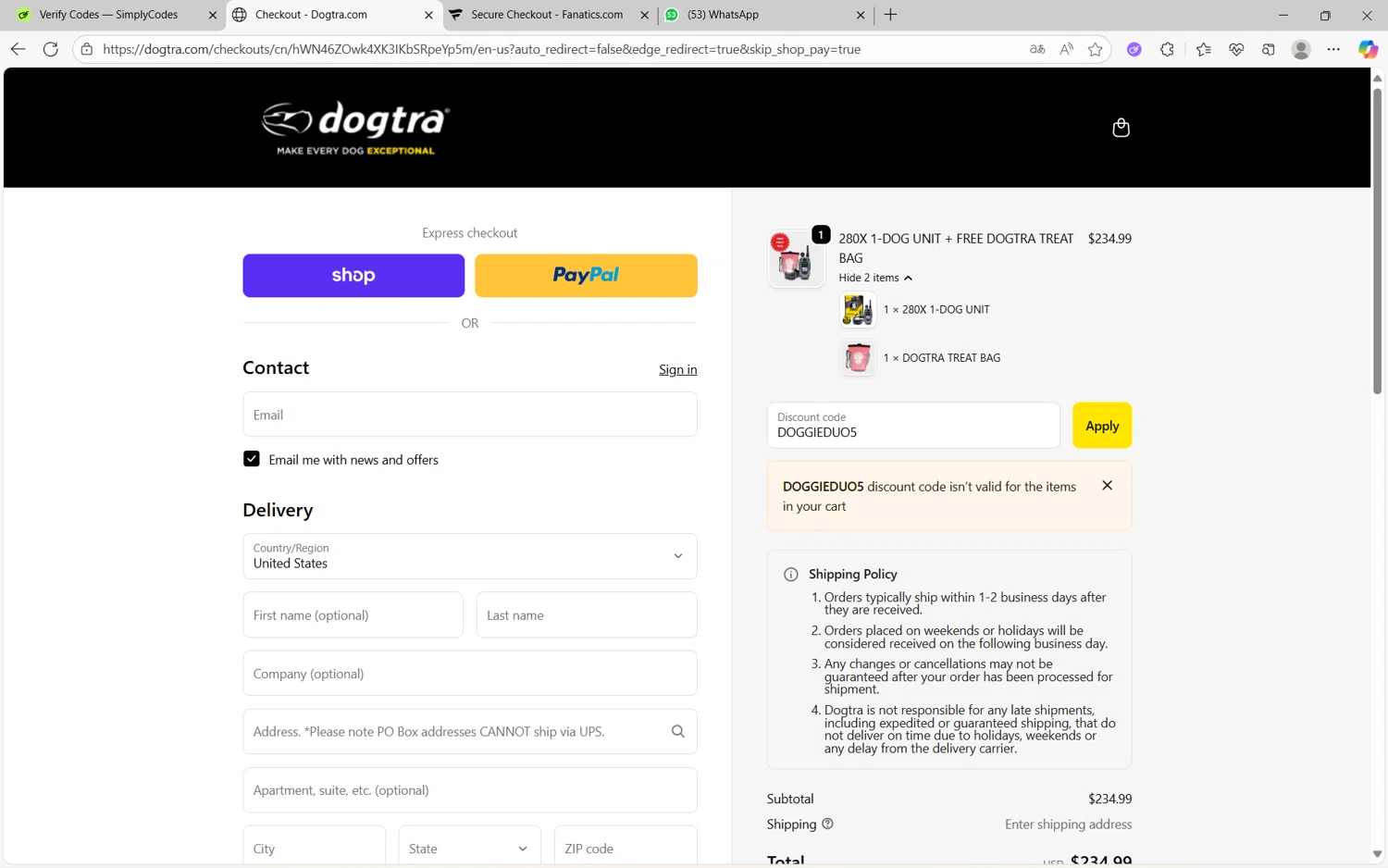Open the browser Extensions puzzle icon

coord(1167,49)
